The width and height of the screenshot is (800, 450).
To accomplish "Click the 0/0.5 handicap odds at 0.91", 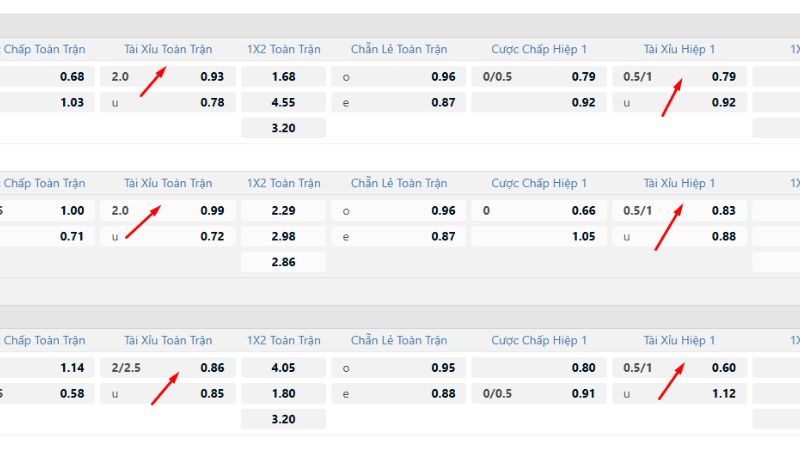I will pyautogui.click(x=583, y=394).
